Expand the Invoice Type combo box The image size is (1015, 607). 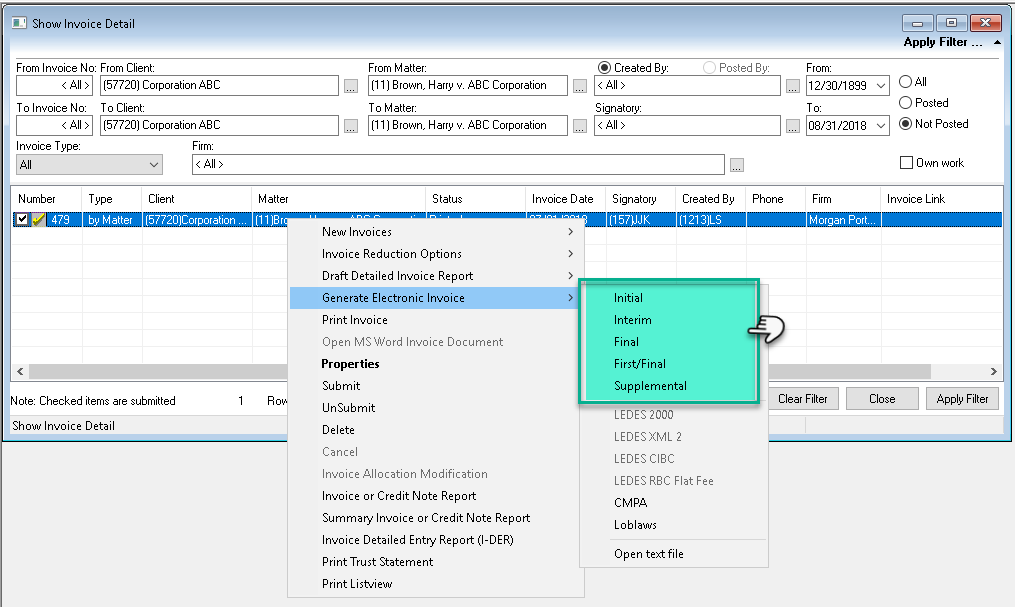(153, 164)
